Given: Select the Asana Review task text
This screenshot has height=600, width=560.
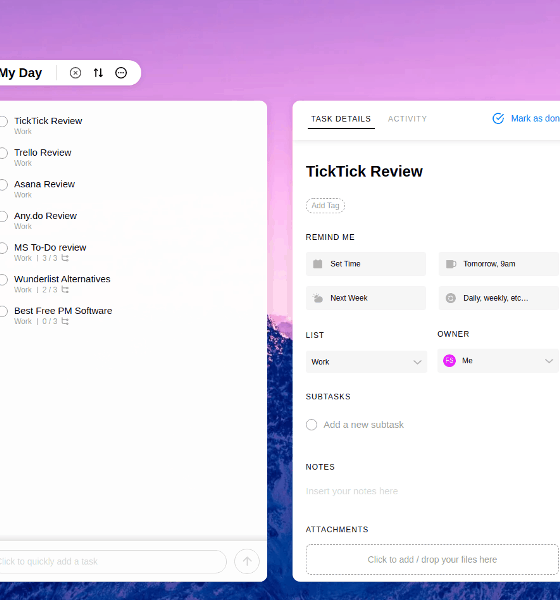Looking at the screenshot, I should tap(45, 184).
